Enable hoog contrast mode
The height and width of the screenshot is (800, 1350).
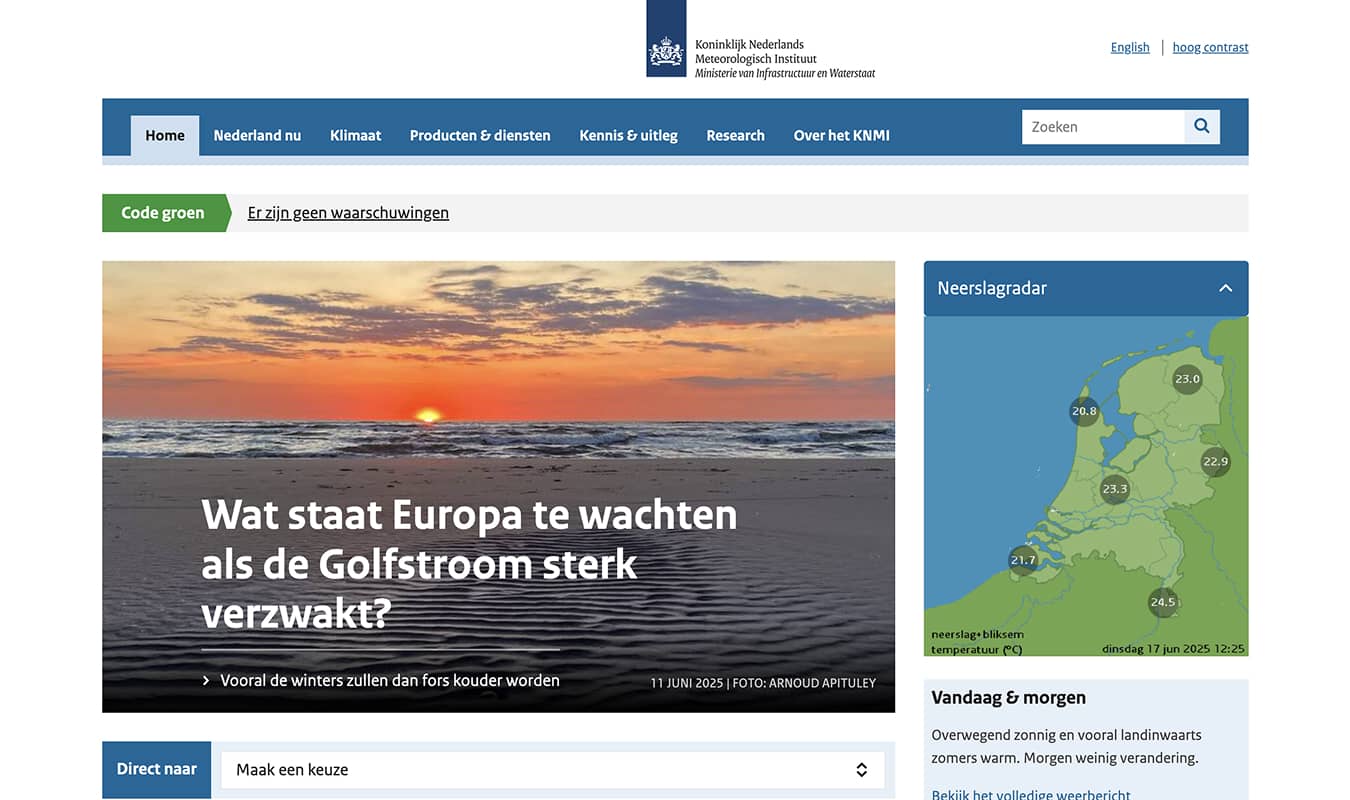[x=1210, y=47]
